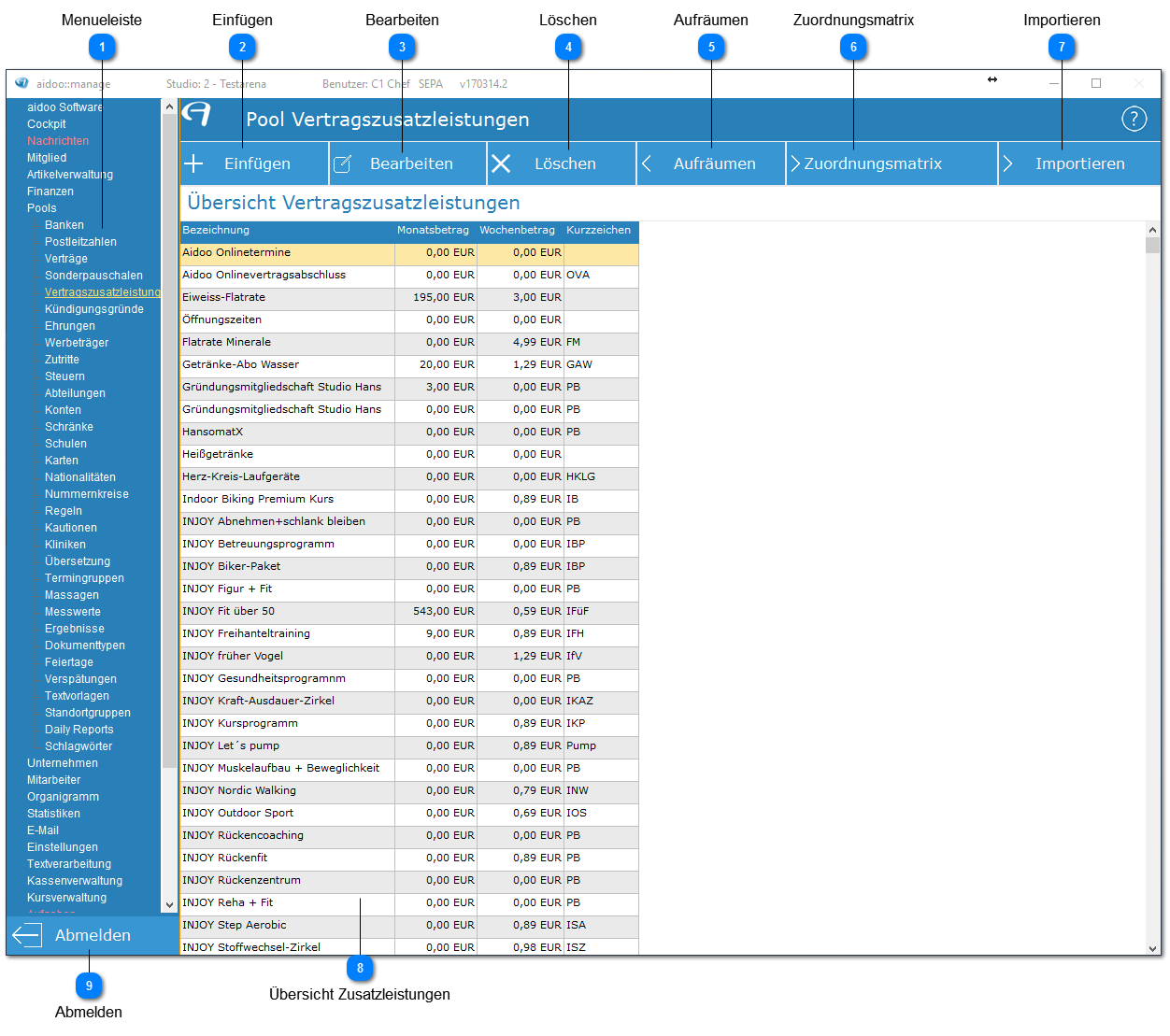This screenshot has height=1036, width=1170.
Task: Sort by the Kurzzeichen column header
Action: [601, 231]
